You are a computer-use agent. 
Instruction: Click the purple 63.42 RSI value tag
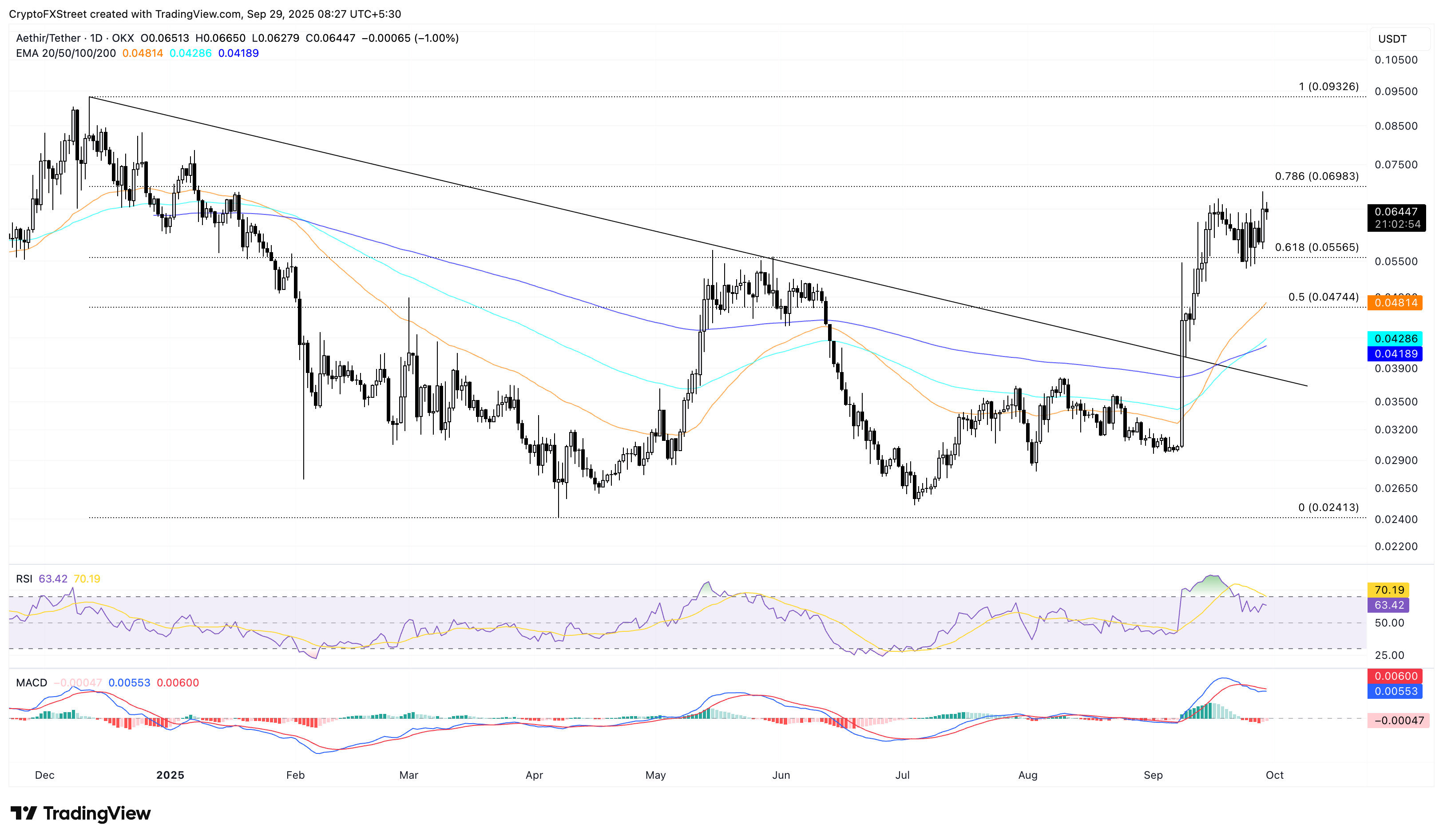pyautogui.click(x=1388, y=605)
